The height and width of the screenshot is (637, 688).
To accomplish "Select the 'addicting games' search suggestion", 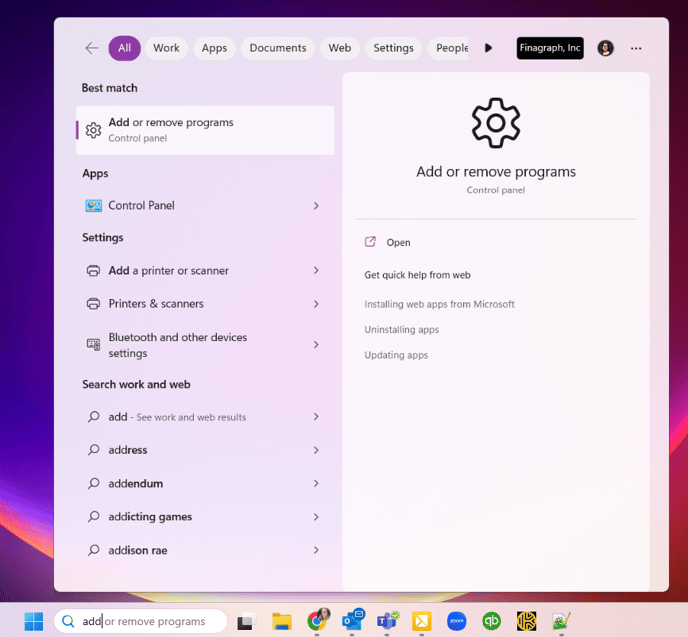I will [205, 517].
